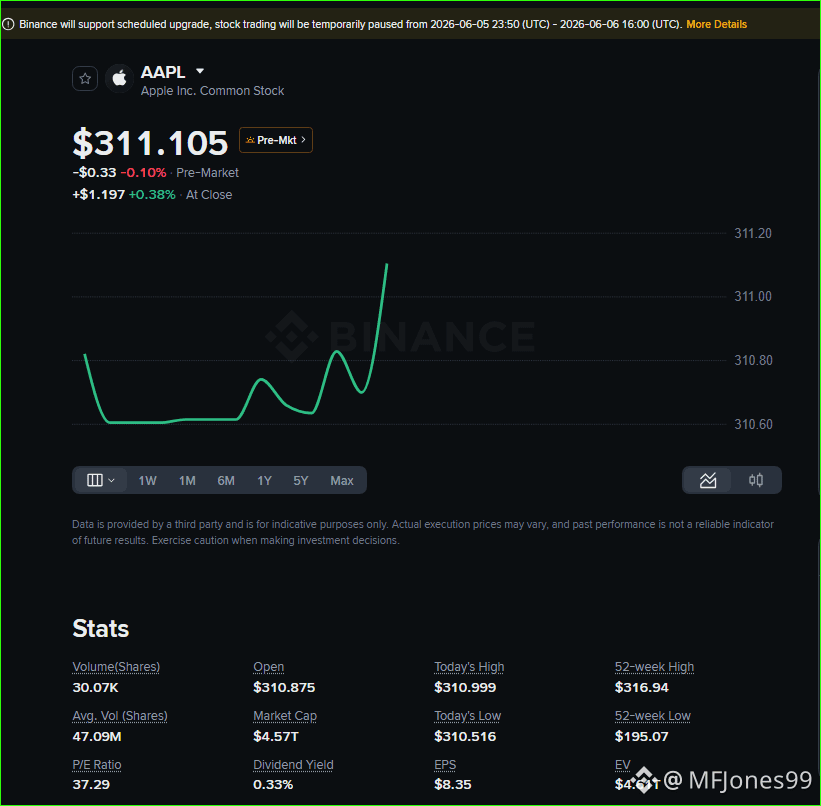
Task: Select the 1W chart range
Action: point(147,481)
